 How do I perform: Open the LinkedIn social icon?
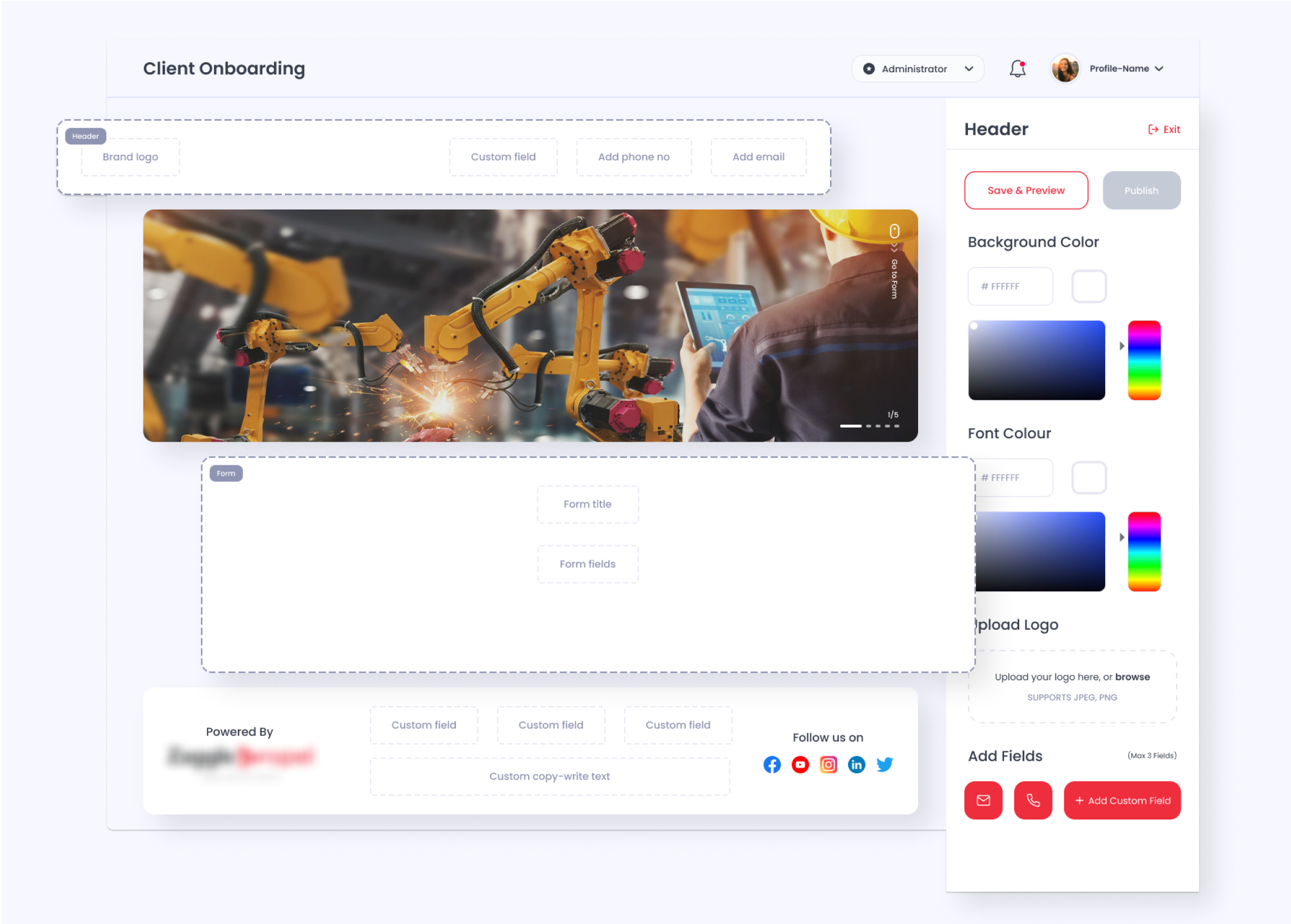tap(856, 764)
